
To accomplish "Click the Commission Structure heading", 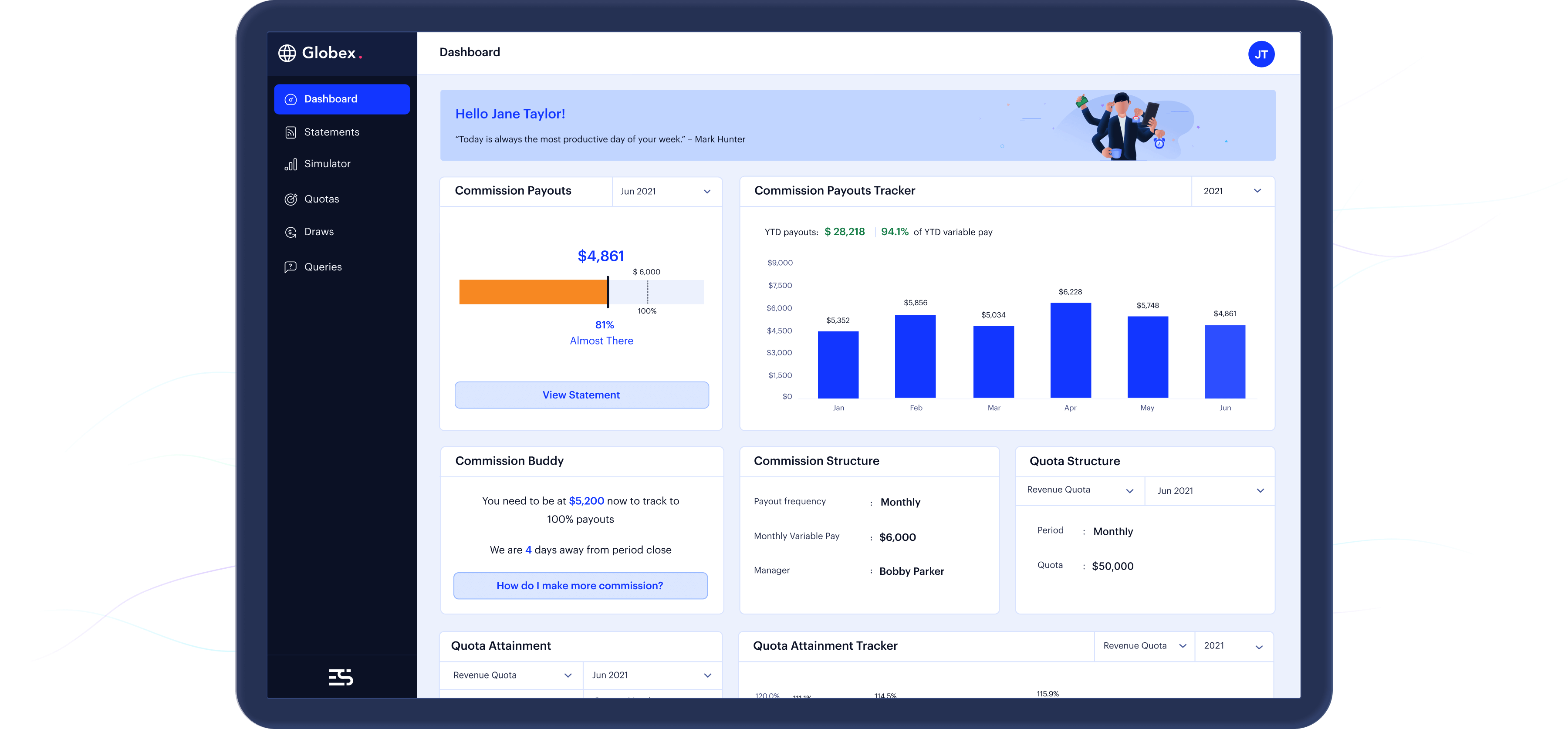I will (x=816, y=461).
